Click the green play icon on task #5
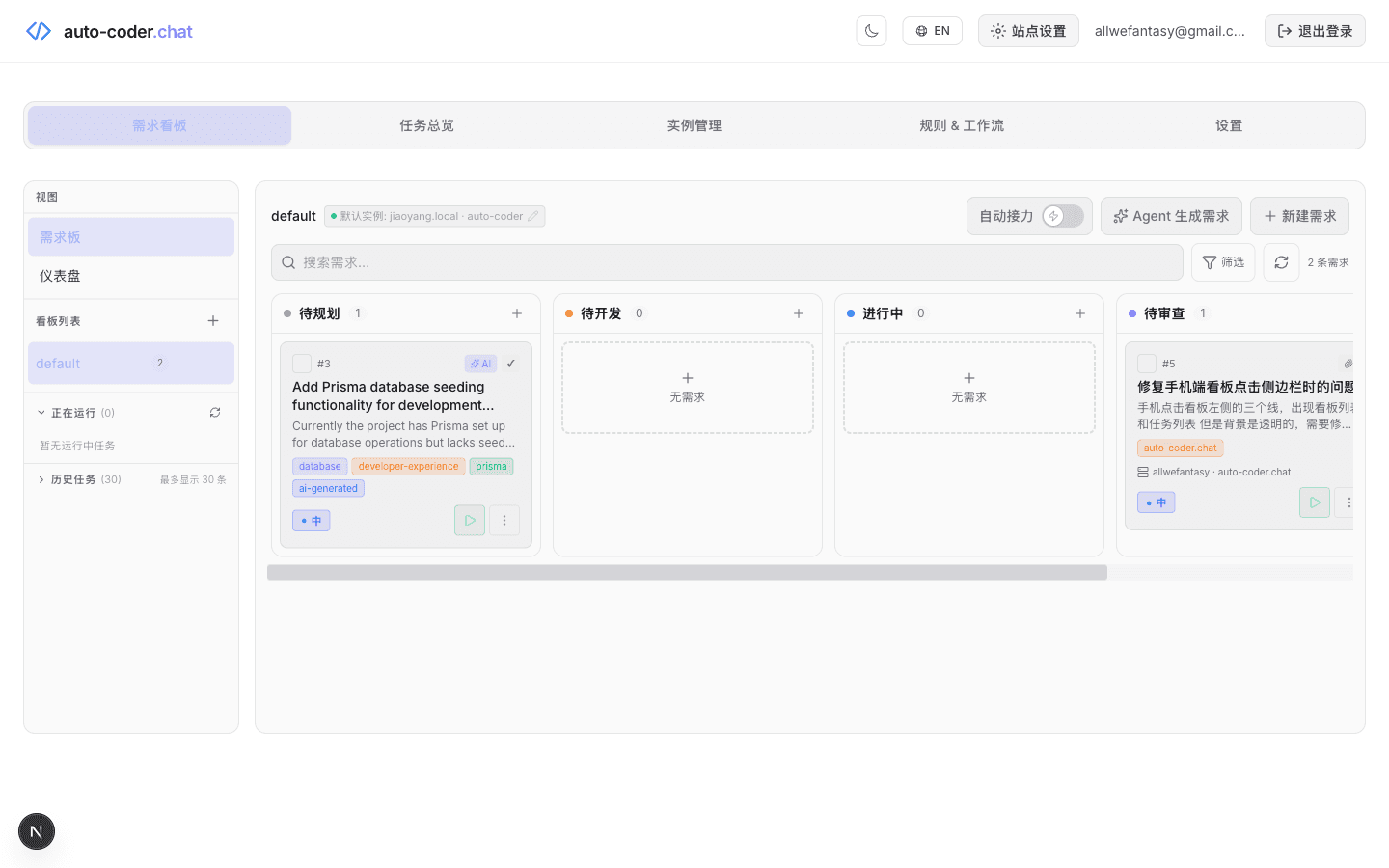This screenshot has height=868, width=1389. point(1314,502)
